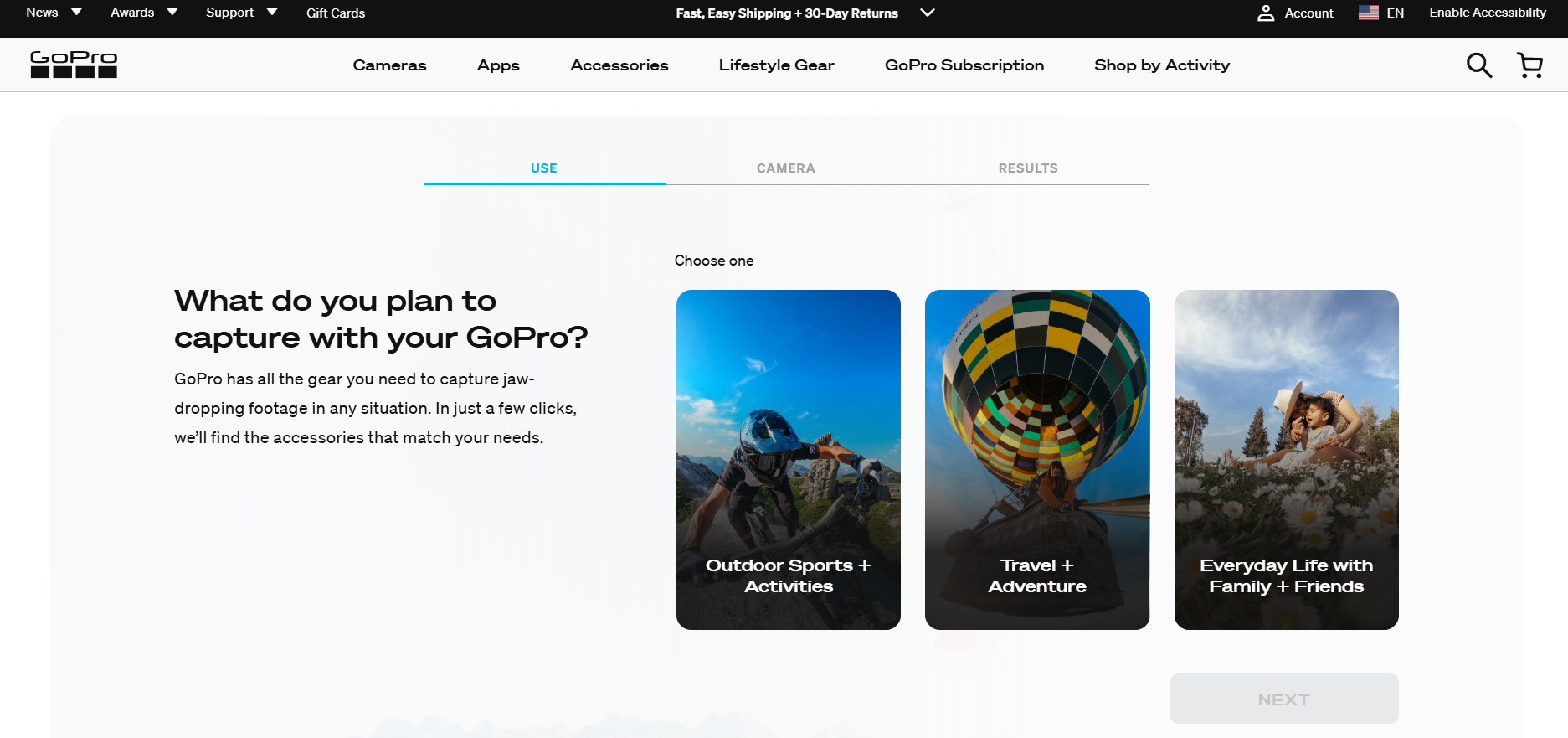This screenshot has height=738, width=1568.
Task: Go to the RESULTS step tab
Action: (1027, 168)
